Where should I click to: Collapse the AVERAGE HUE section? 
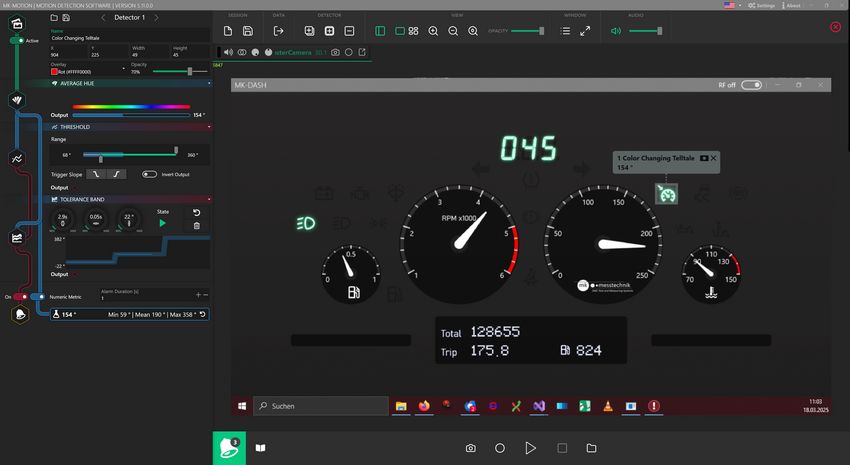pos(209,84)
